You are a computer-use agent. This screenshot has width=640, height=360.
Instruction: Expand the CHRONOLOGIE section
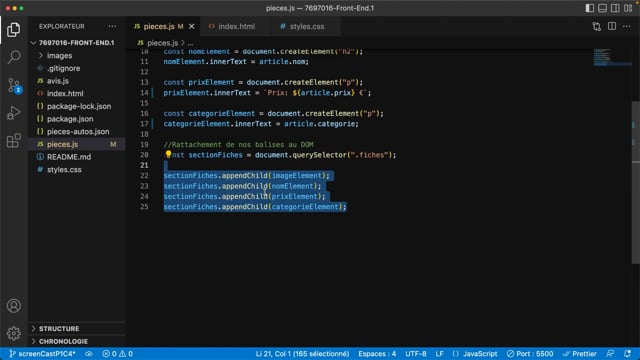pyautogui.click(x=77, y=341)
